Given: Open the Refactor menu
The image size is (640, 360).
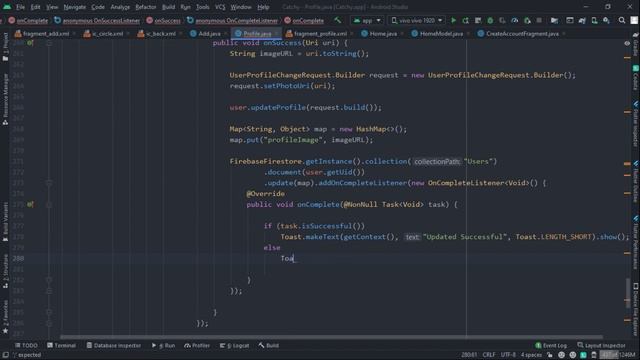Looking at the screenshot, I should tap(146, 7).
